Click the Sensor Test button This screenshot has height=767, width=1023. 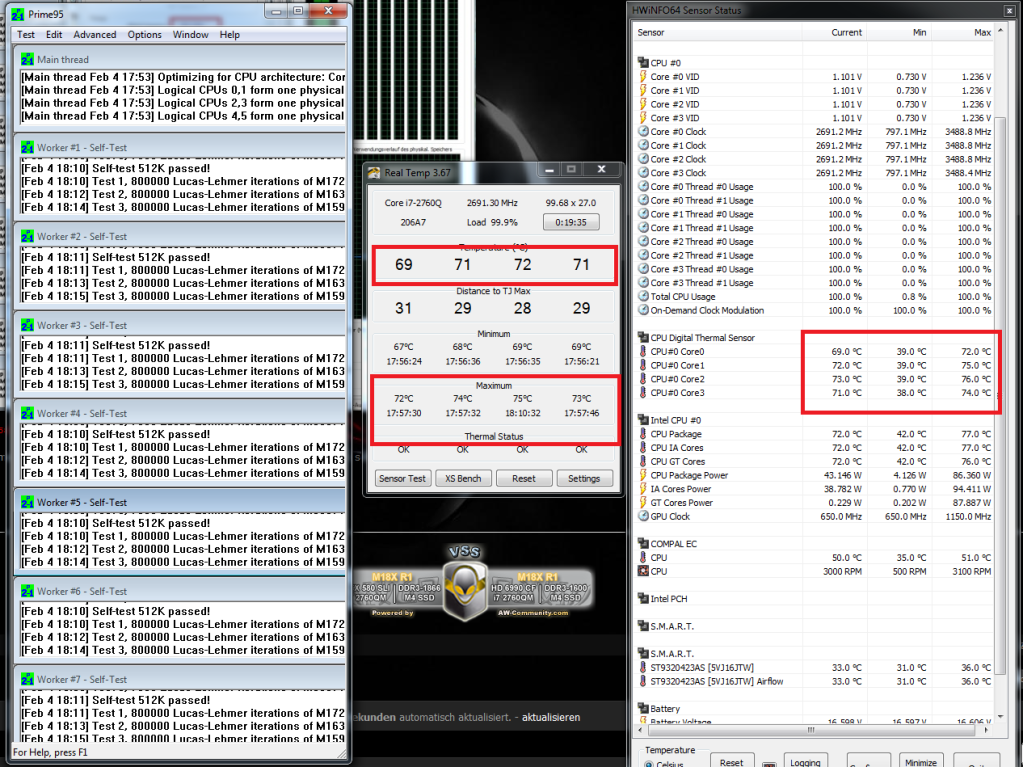[x=402, y=478]
